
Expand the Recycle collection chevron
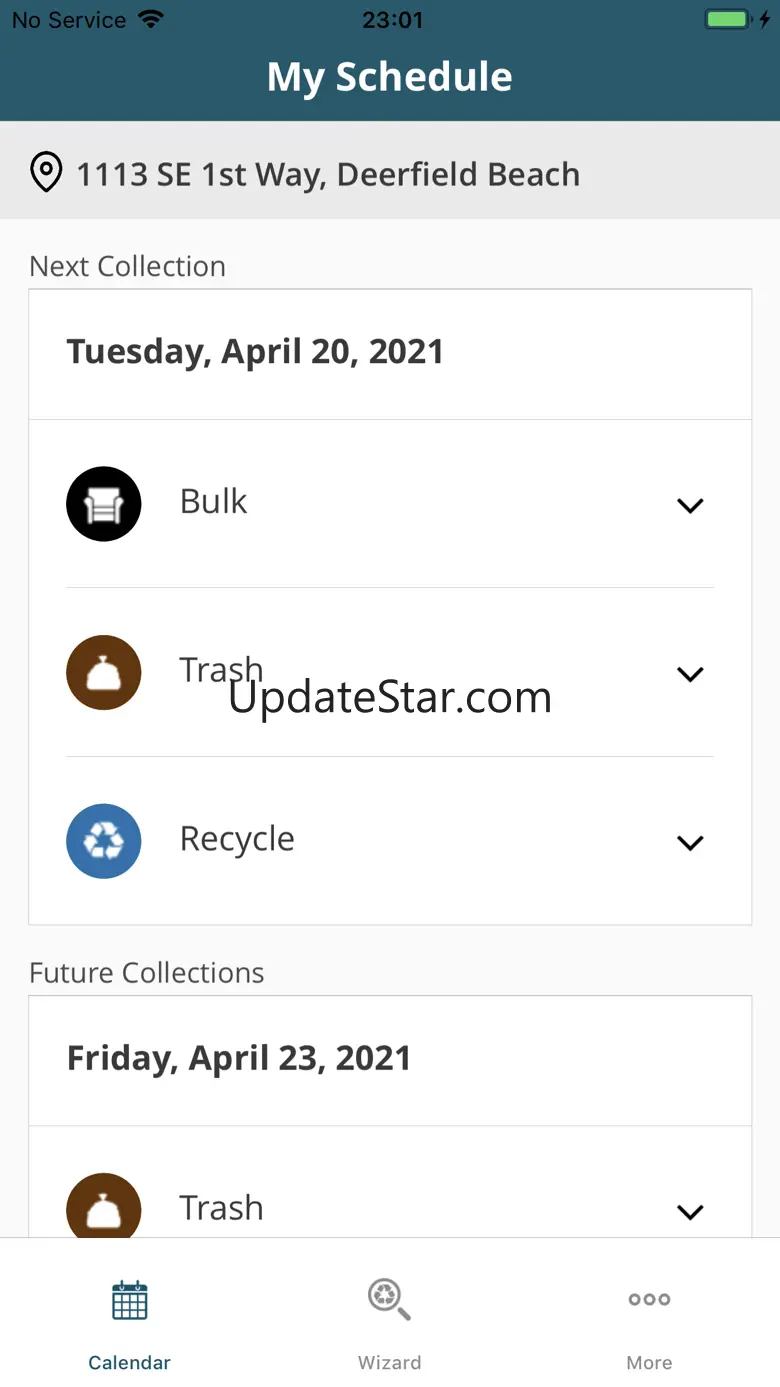pyautogui.click(x=690, y=843)
